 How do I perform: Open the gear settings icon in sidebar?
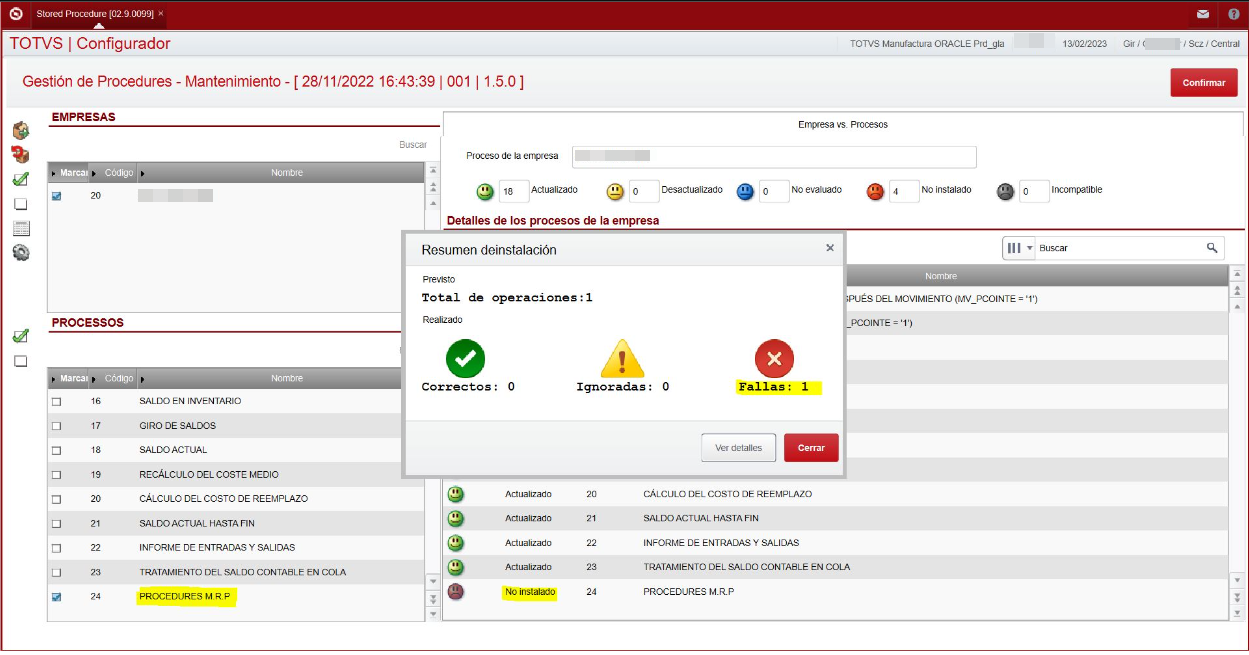click(x=20, y=253)
